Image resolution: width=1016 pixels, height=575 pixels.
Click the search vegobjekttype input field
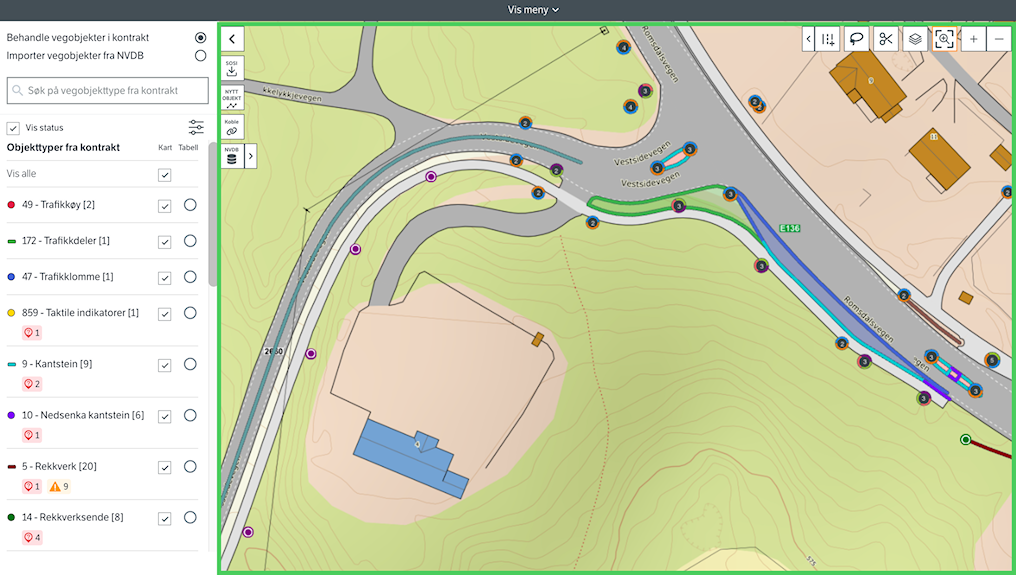coord(108,91)
